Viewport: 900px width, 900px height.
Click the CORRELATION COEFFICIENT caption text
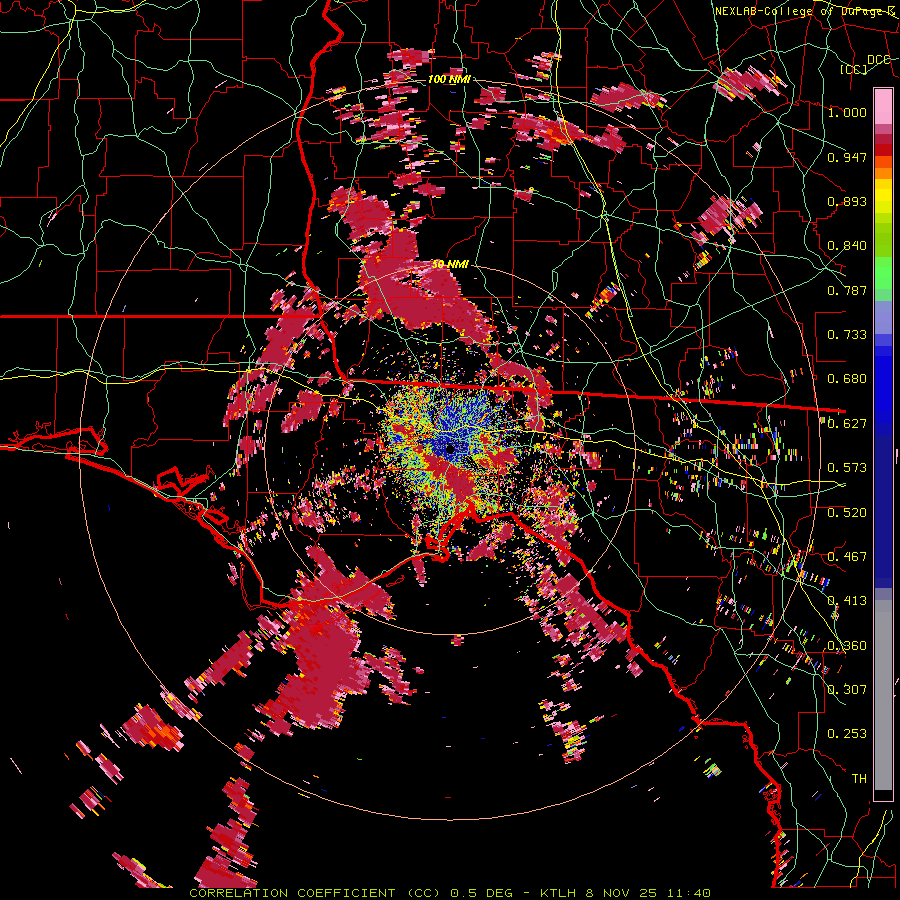292,893
